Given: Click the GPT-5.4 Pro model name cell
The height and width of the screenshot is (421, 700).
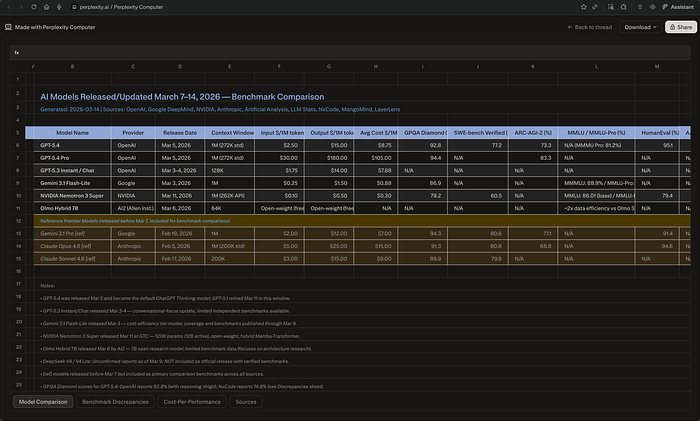Looking at the screenshot, I should tap(72, 158).
